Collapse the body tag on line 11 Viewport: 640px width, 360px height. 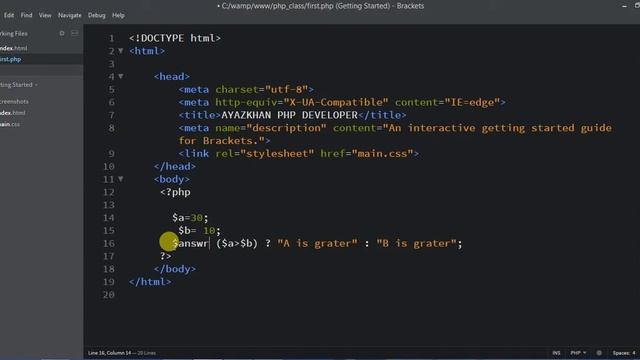121,179
